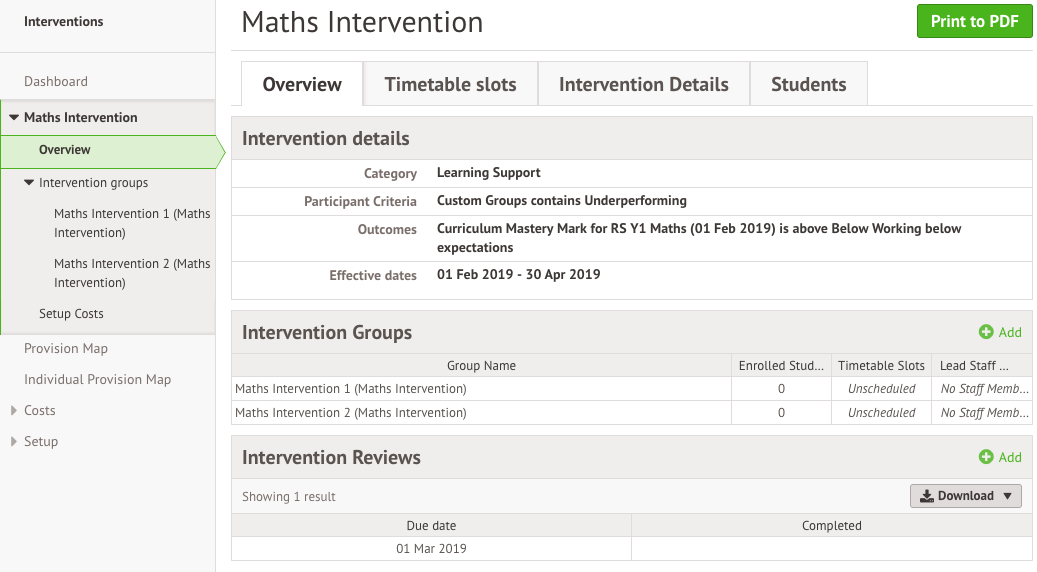The height and width of the screenshot is (572, 1037).
Task: Open Maths Intervention 1 in the sidebar
Action: tap(132, 223)
